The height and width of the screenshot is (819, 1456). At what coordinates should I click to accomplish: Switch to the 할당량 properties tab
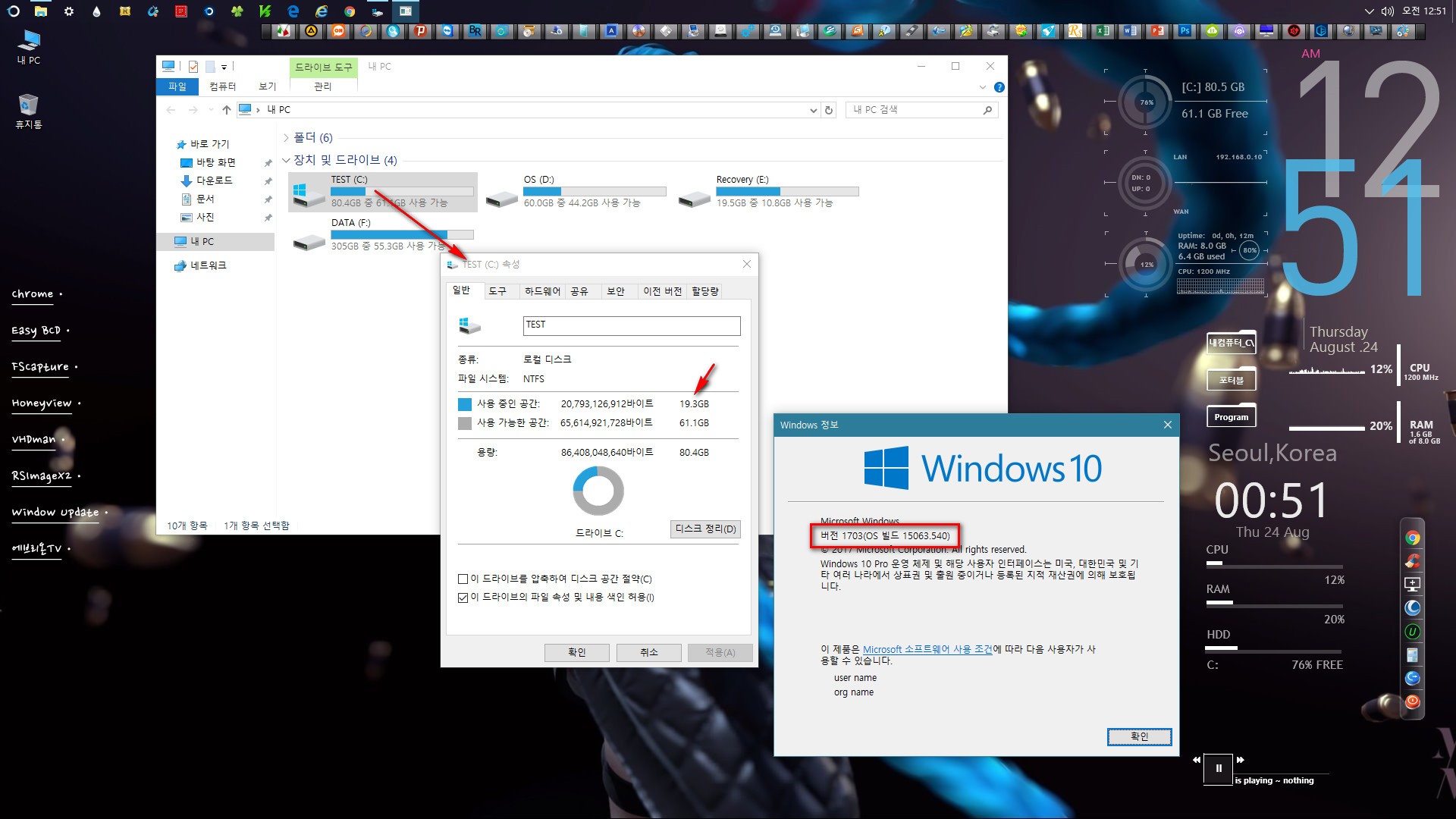pos(704,291)
